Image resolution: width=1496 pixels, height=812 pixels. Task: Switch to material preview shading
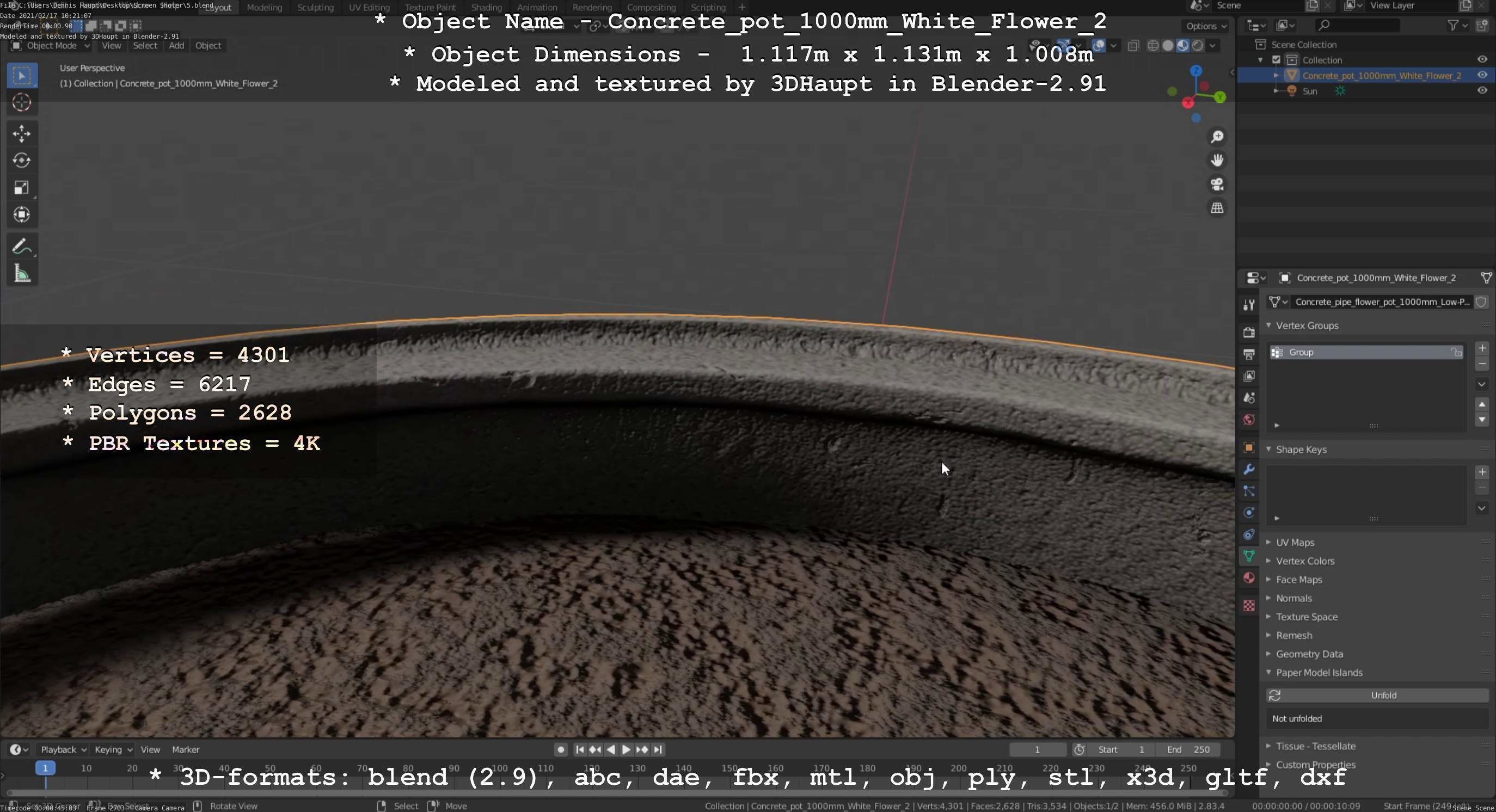point(1183,46)
